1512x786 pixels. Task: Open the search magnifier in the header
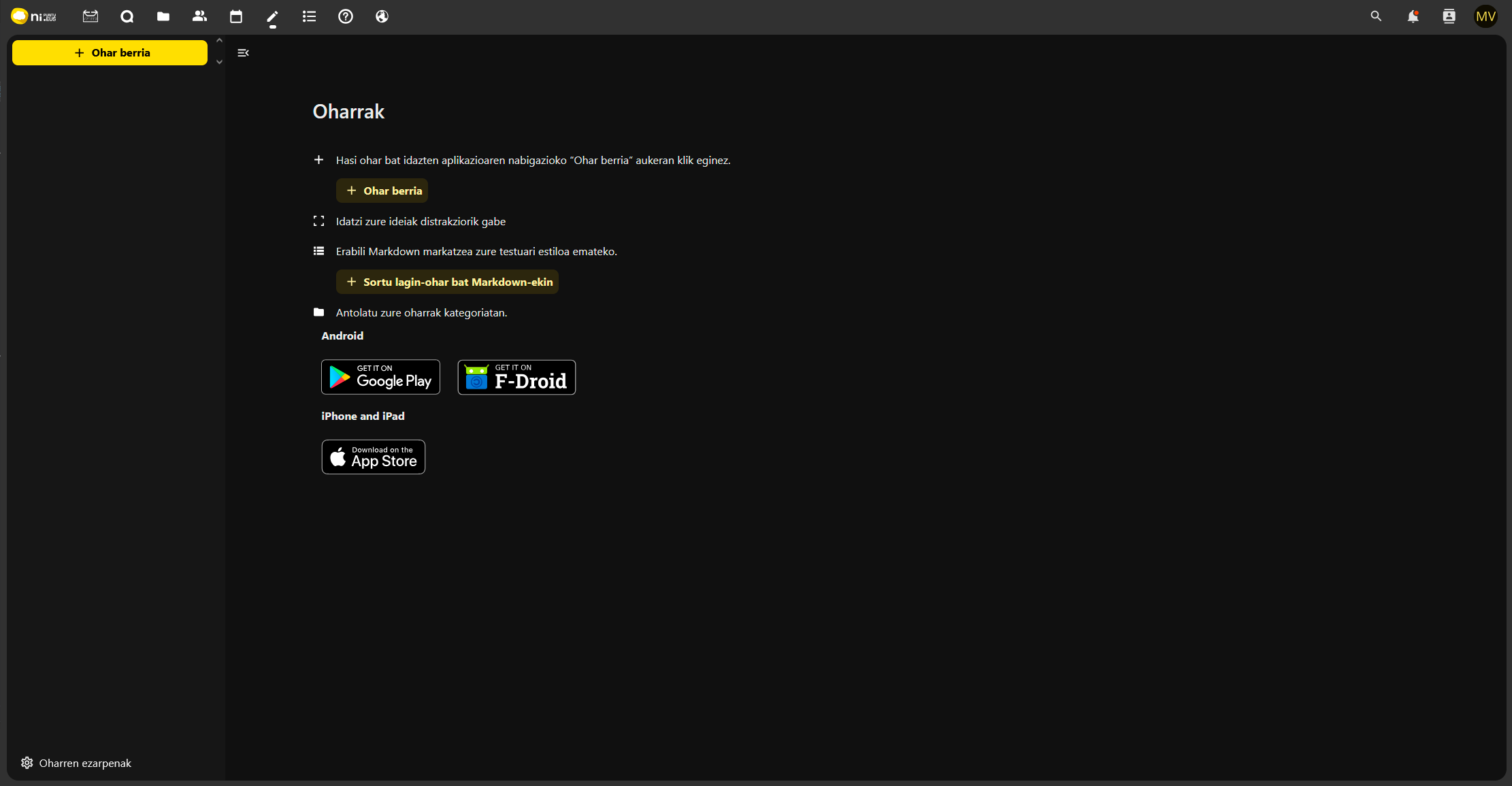click(x=1376, y=16)
